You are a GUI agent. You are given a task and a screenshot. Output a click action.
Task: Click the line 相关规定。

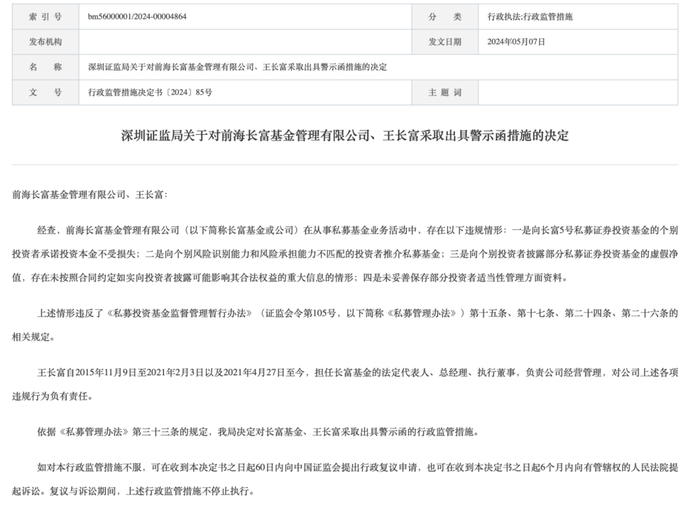[34, 337]
